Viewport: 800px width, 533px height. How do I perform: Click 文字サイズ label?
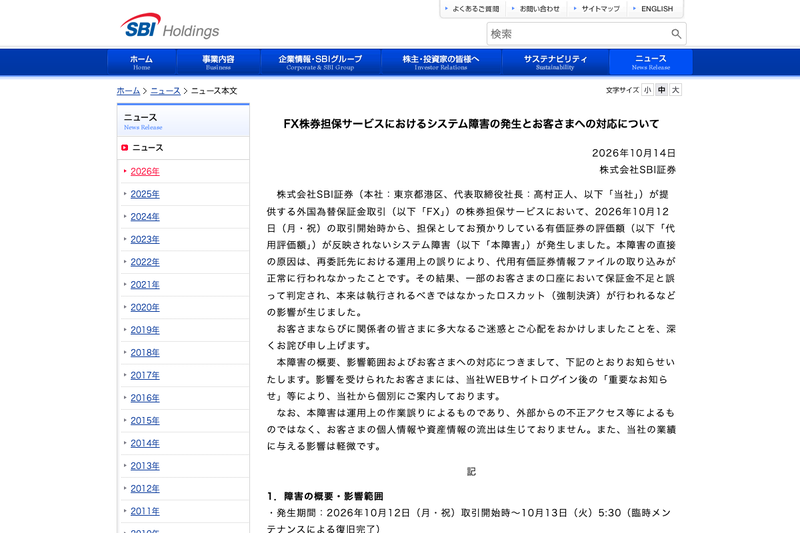(622, 90)
